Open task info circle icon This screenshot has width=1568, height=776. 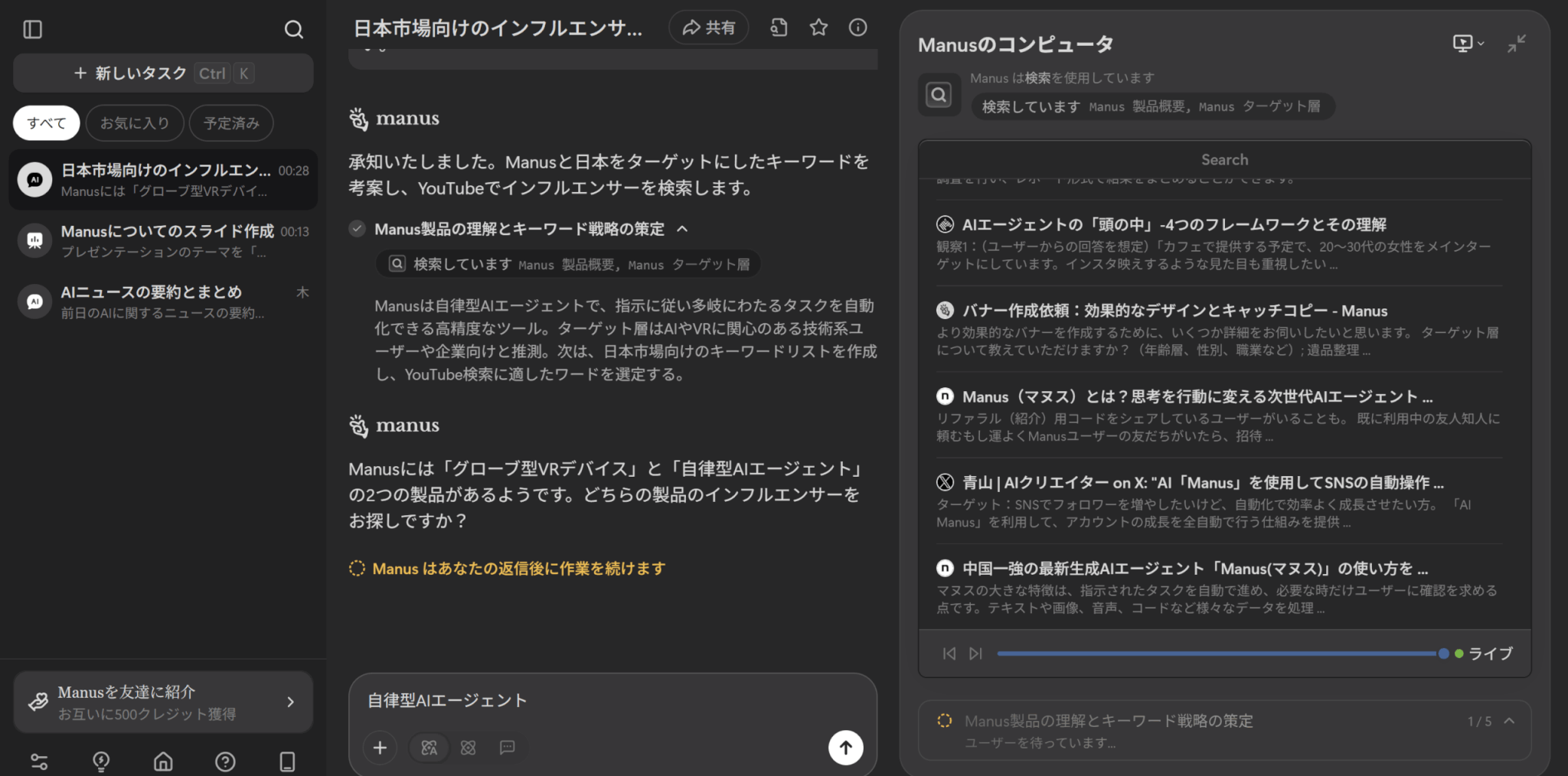858,28
